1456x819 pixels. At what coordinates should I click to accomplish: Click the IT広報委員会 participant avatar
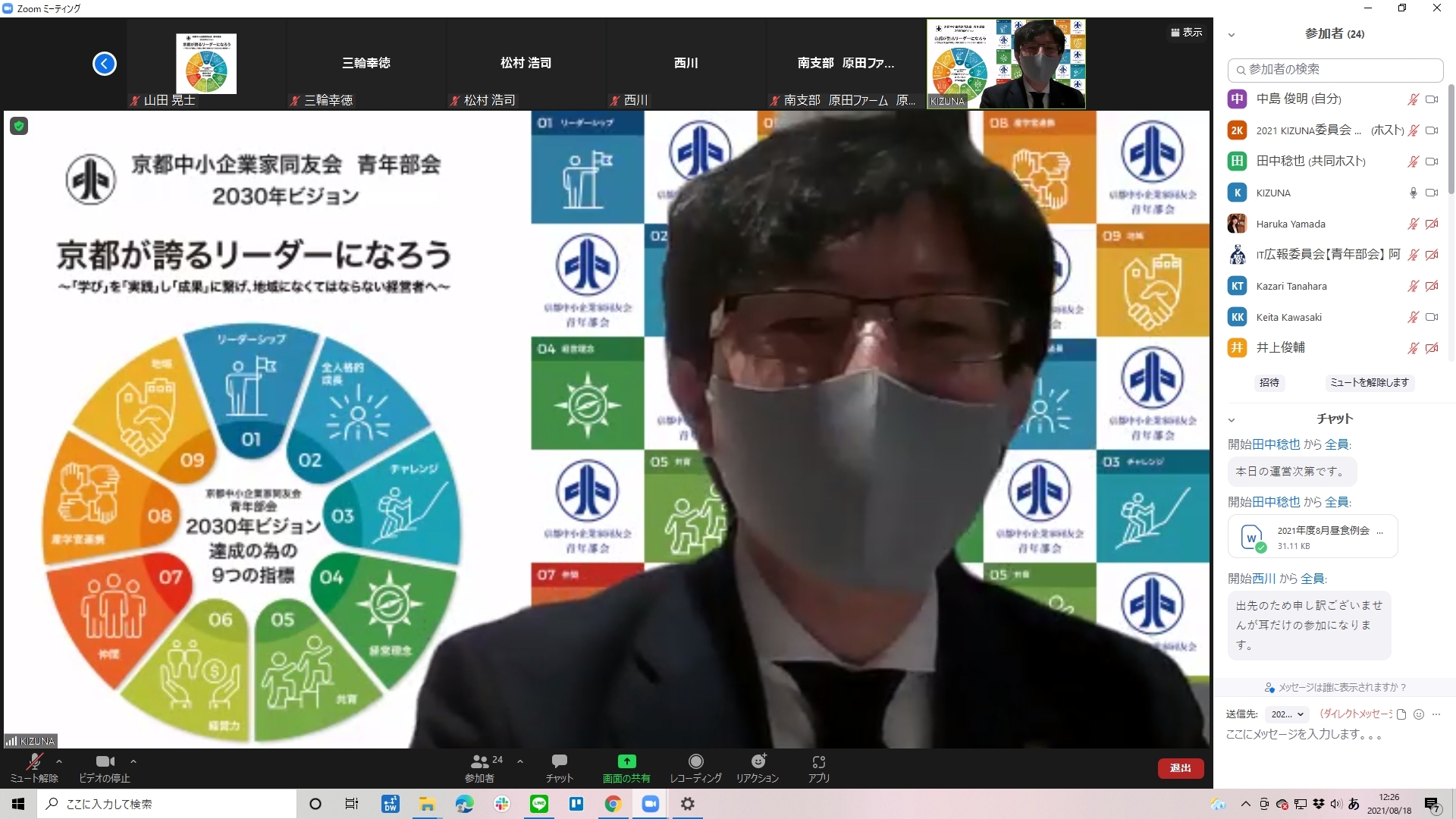click(1237, 255)
